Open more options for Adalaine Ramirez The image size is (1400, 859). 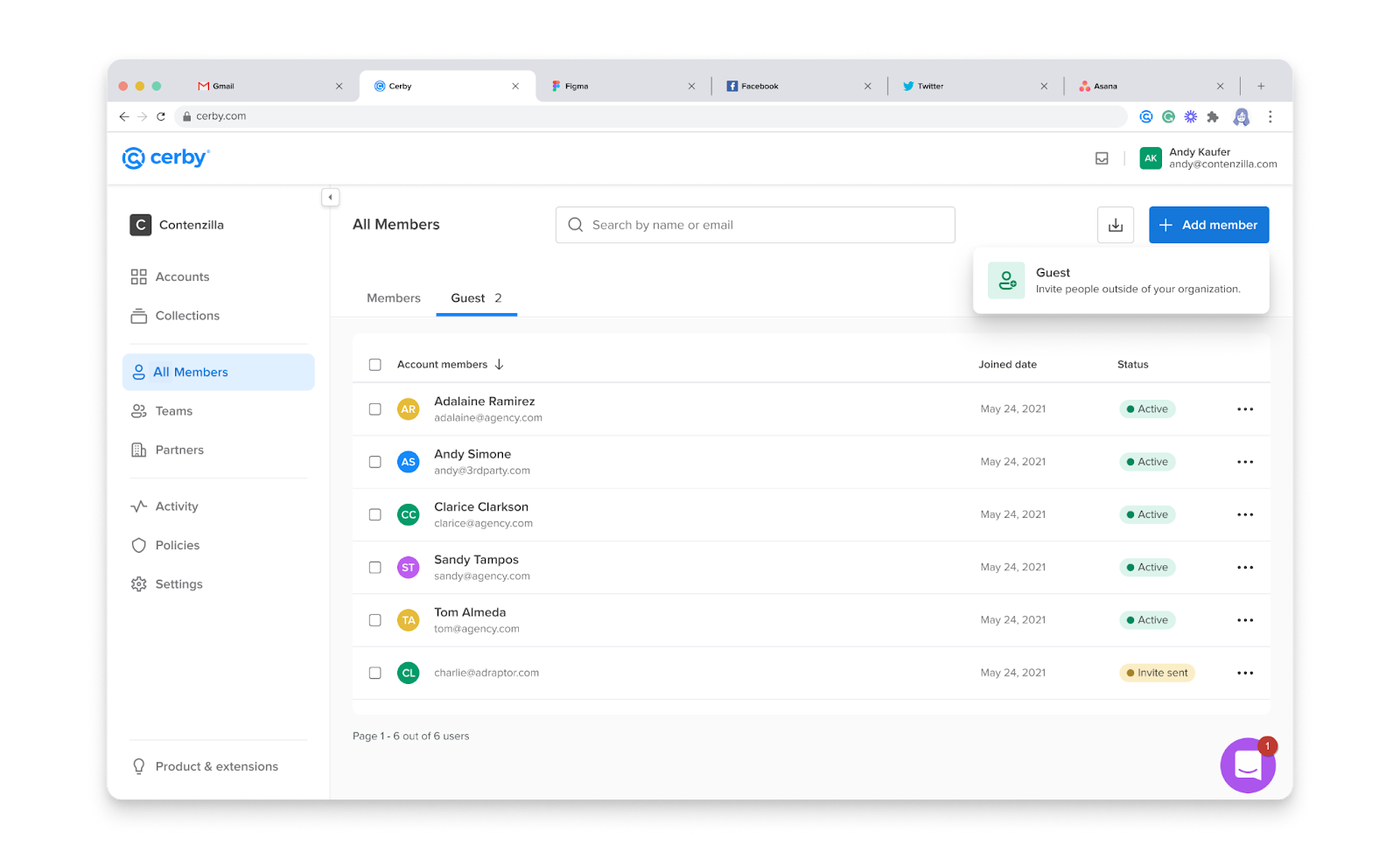pyautogui.click(x=1245, y=409)
